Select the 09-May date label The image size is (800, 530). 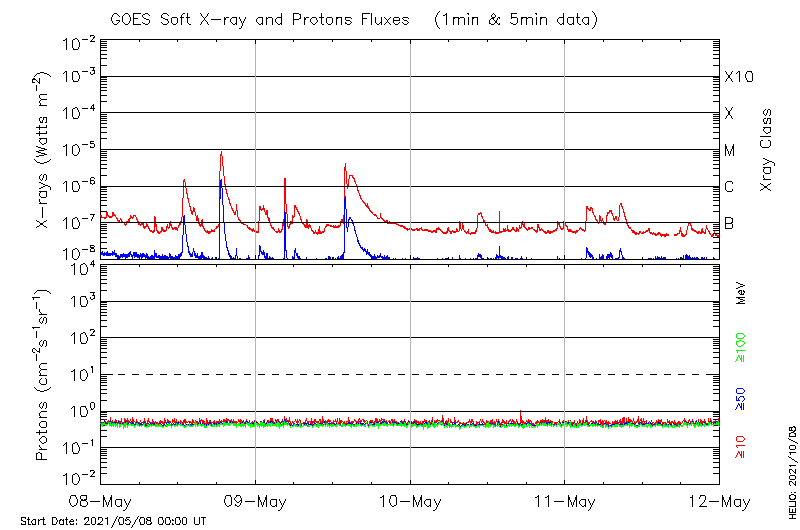pyautogui.click(x=255, y=500)
